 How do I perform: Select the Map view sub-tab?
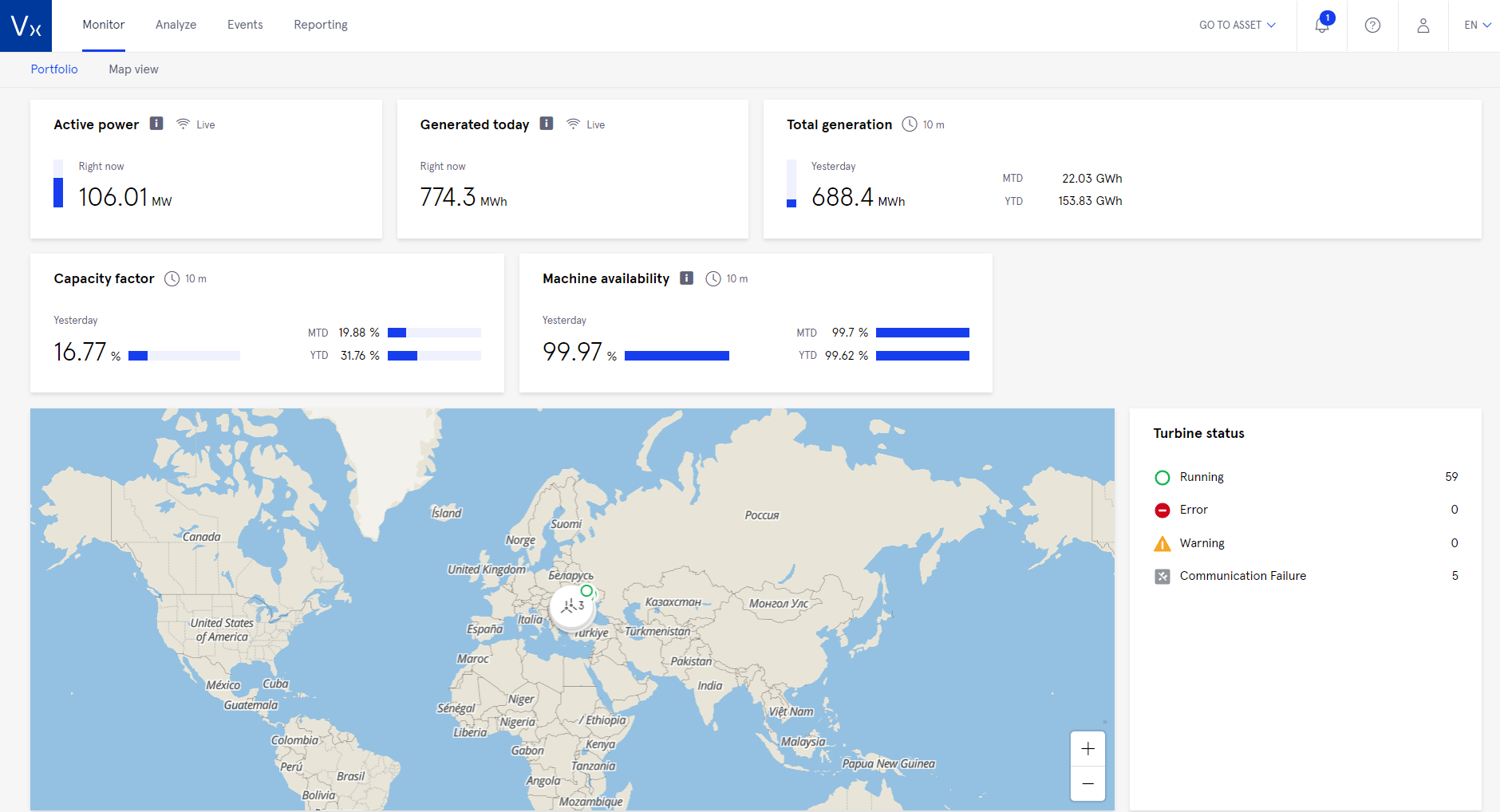133,69
